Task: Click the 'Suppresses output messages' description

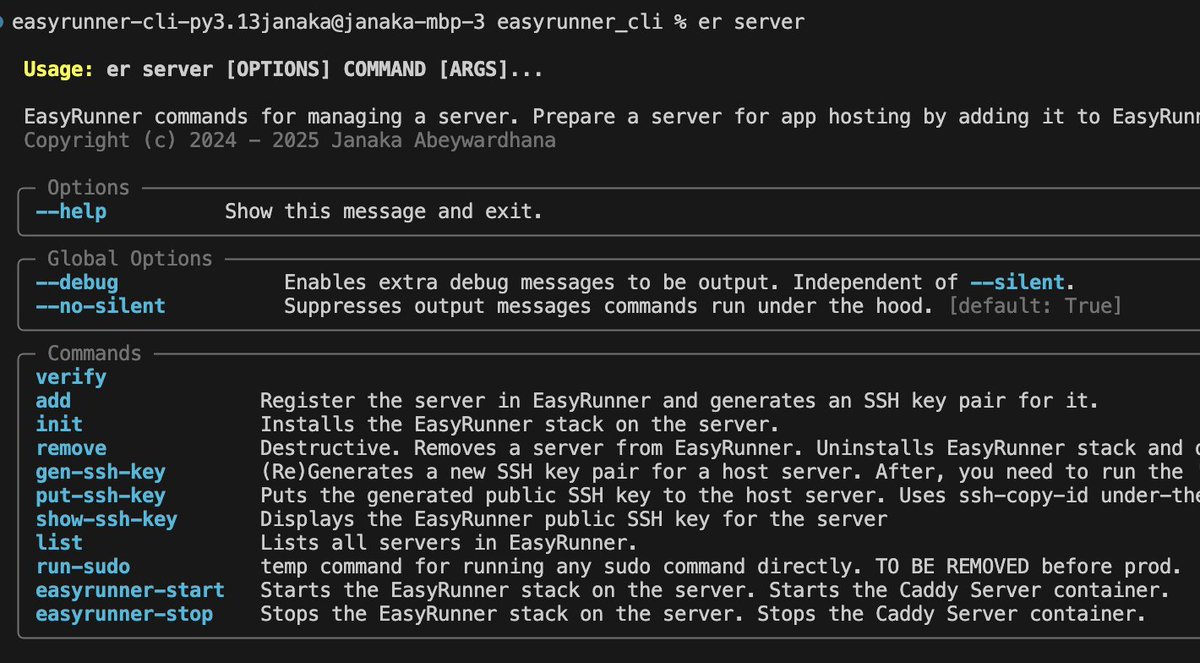Action: point(436,306)
